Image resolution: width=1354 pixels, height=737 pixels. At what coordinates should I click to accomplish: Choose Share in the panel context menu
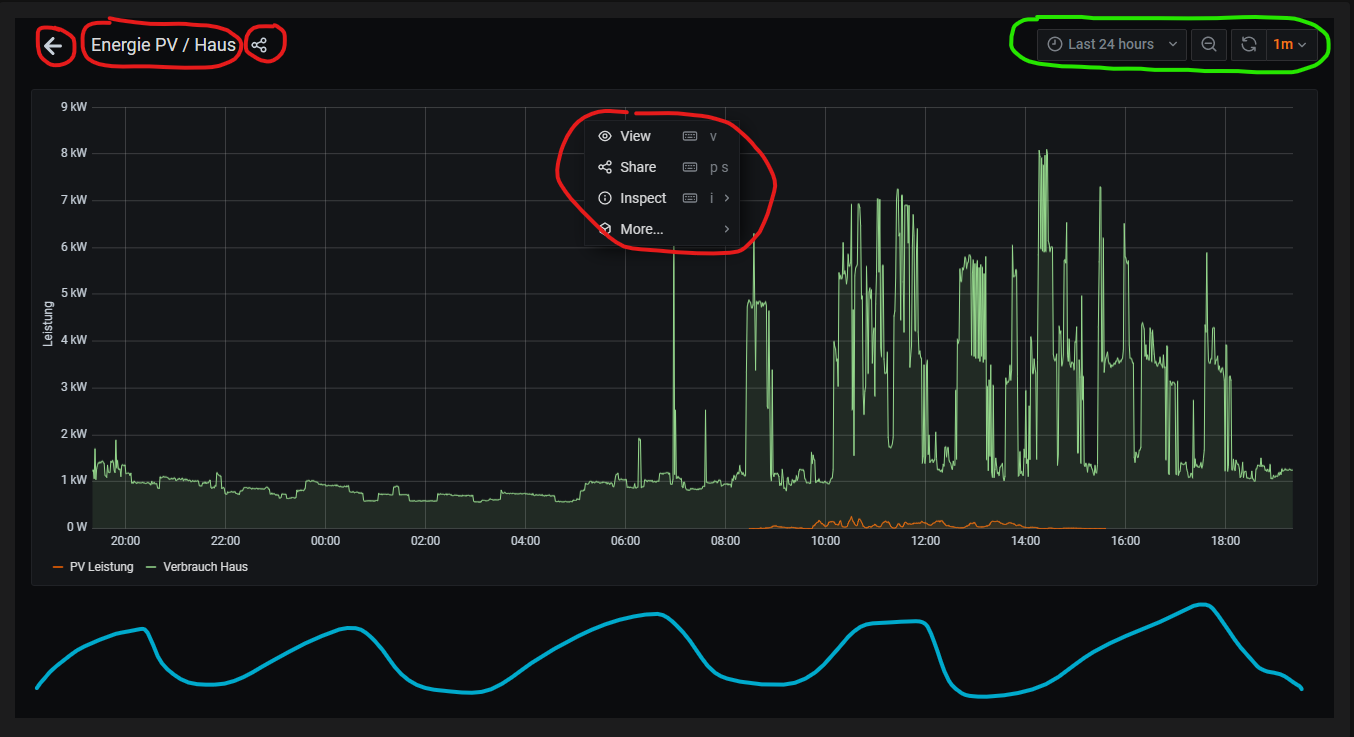coord(638,167)
